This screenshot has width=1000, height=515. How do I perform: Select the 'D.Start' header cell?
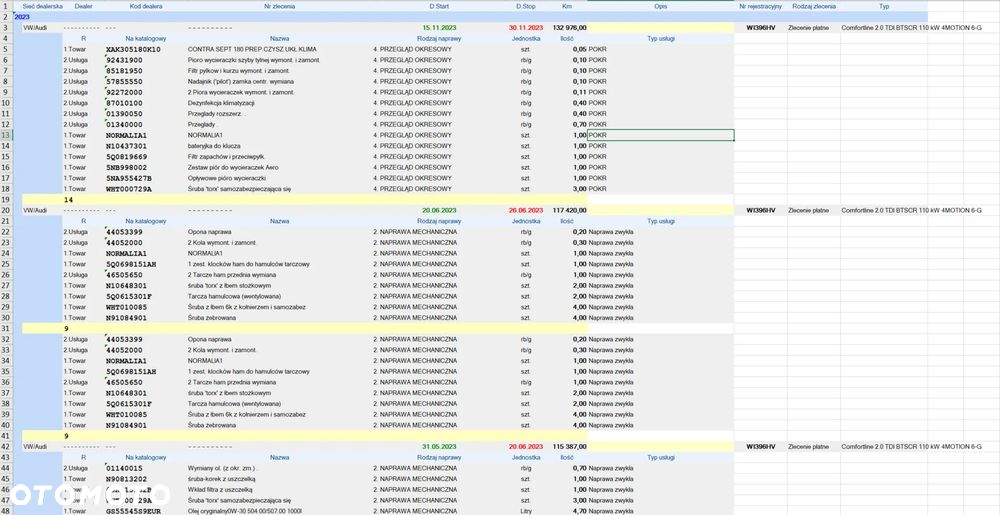point(439,6)
